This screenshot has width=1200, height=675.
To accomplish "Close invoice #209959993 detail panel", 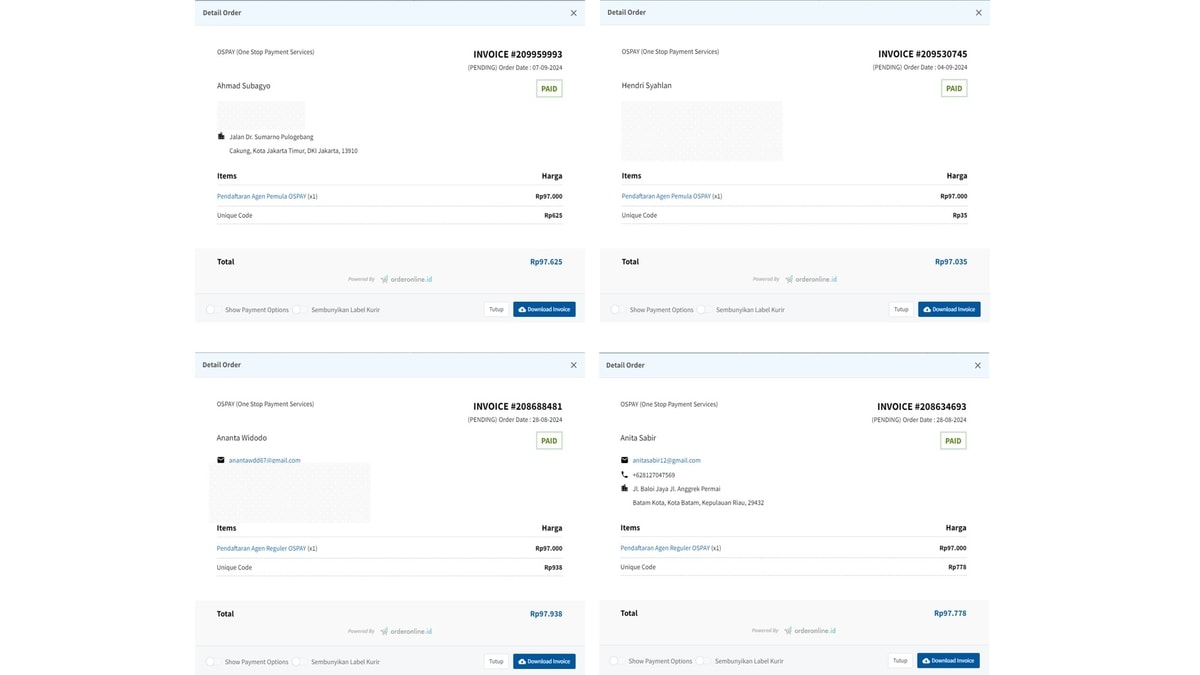I will coord(573,13).
